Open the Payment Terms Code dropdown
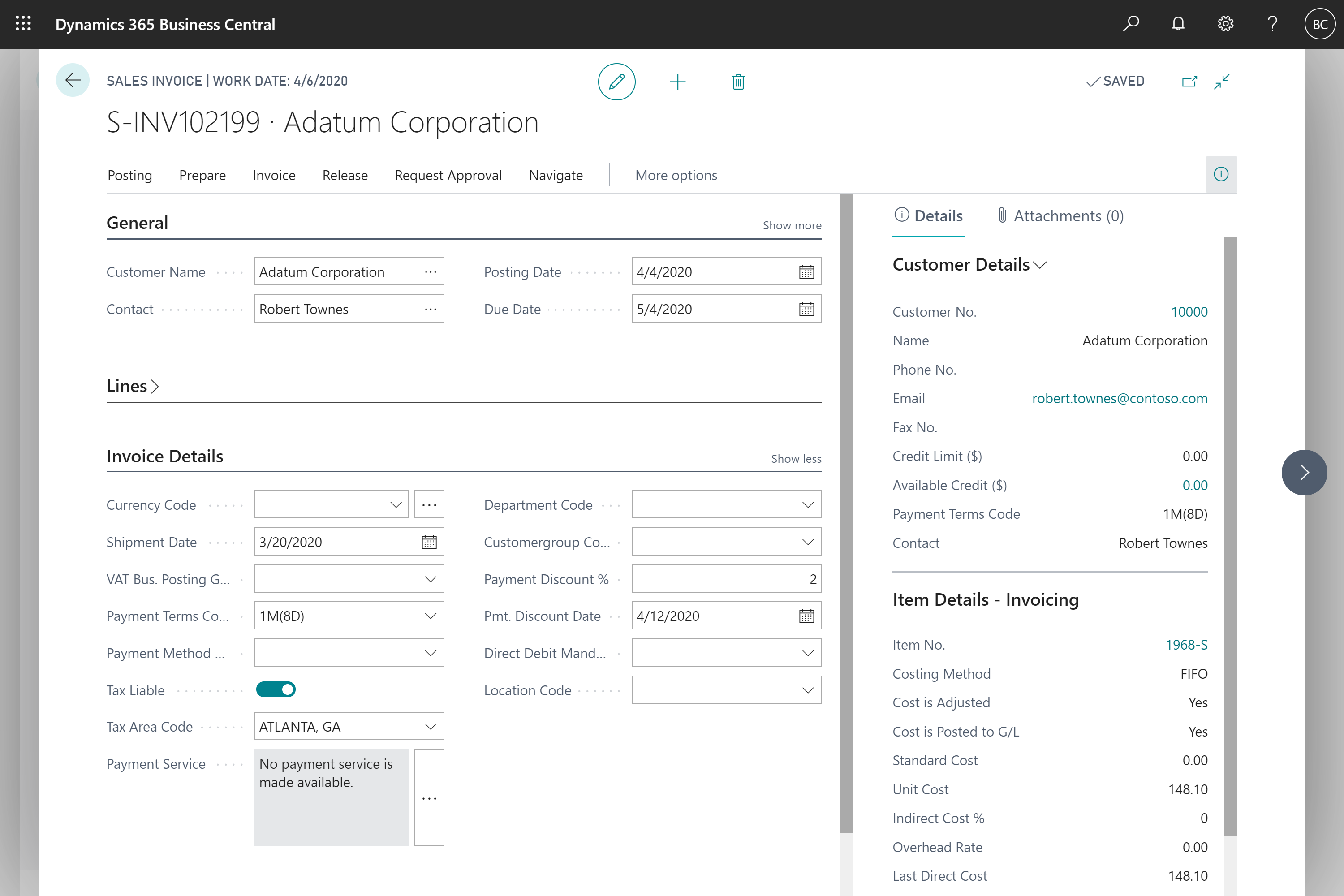 click(x=430, y=616)
